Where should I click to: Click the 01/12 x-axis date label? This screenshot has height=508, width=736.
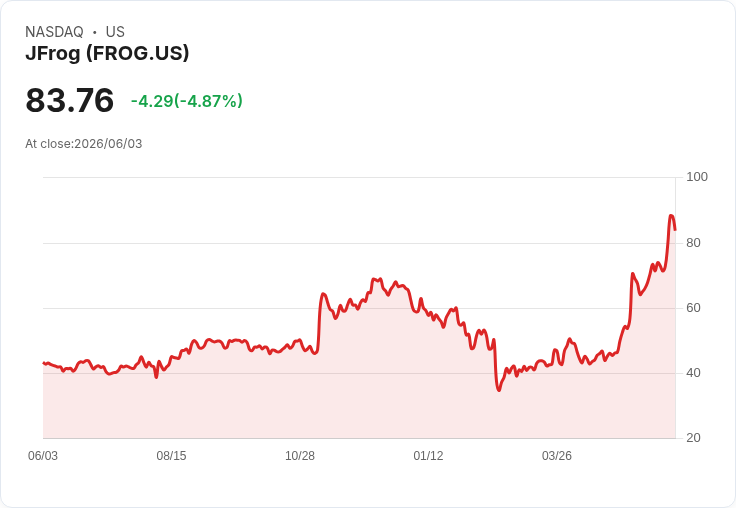coord(428,456)
